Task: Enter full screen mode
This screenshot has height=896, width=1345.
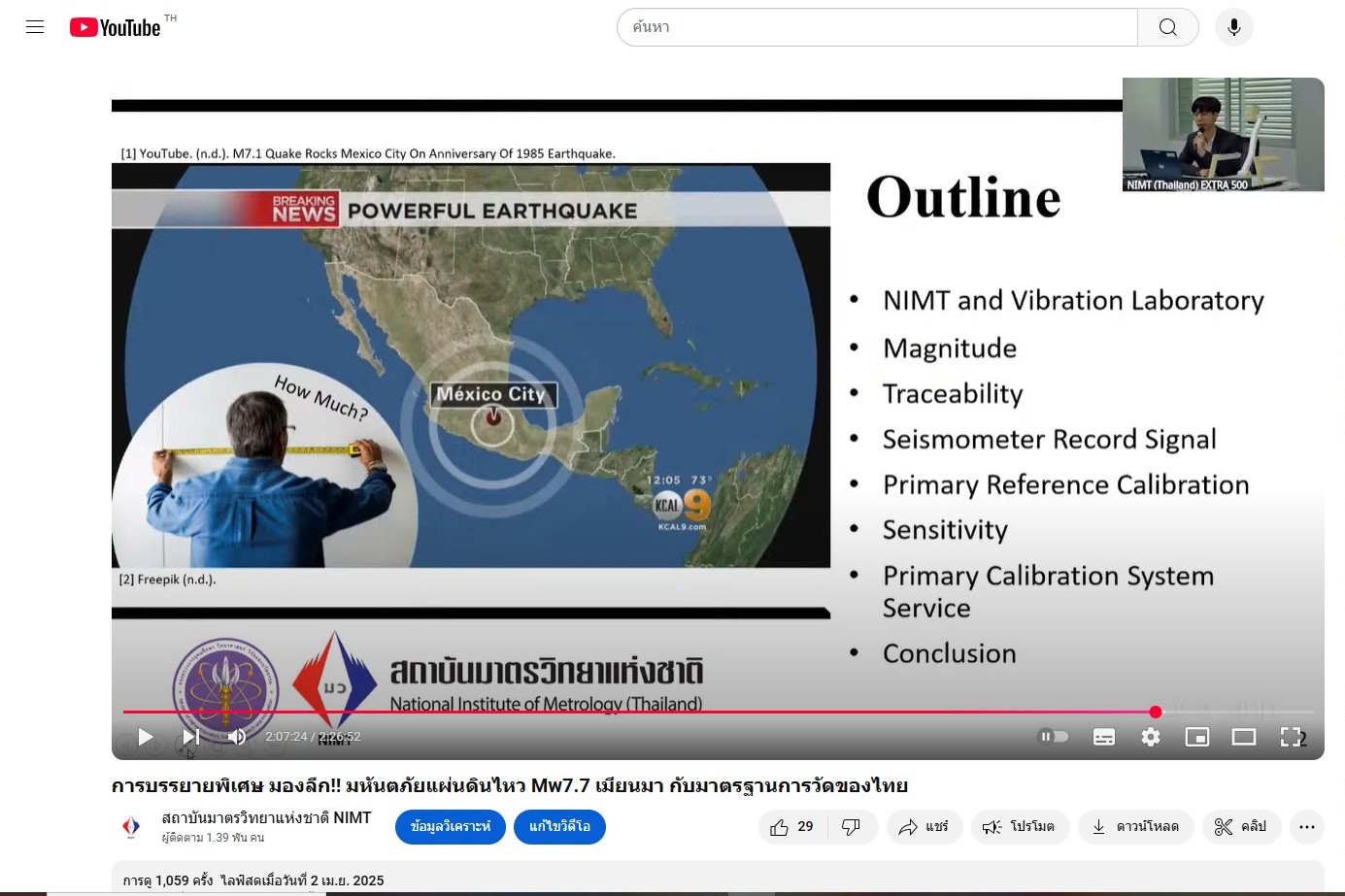Action: pyautogui.click(x=1291, y=737)
